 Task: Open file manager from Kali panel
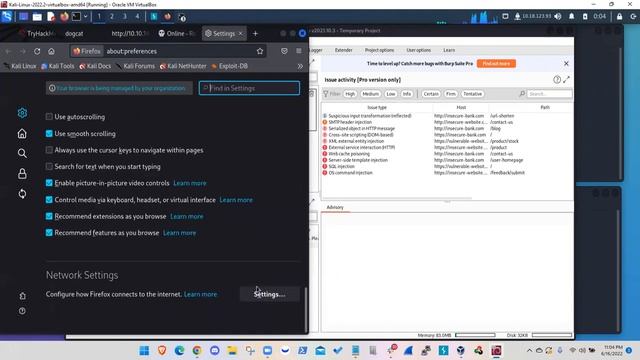[37, 17]
